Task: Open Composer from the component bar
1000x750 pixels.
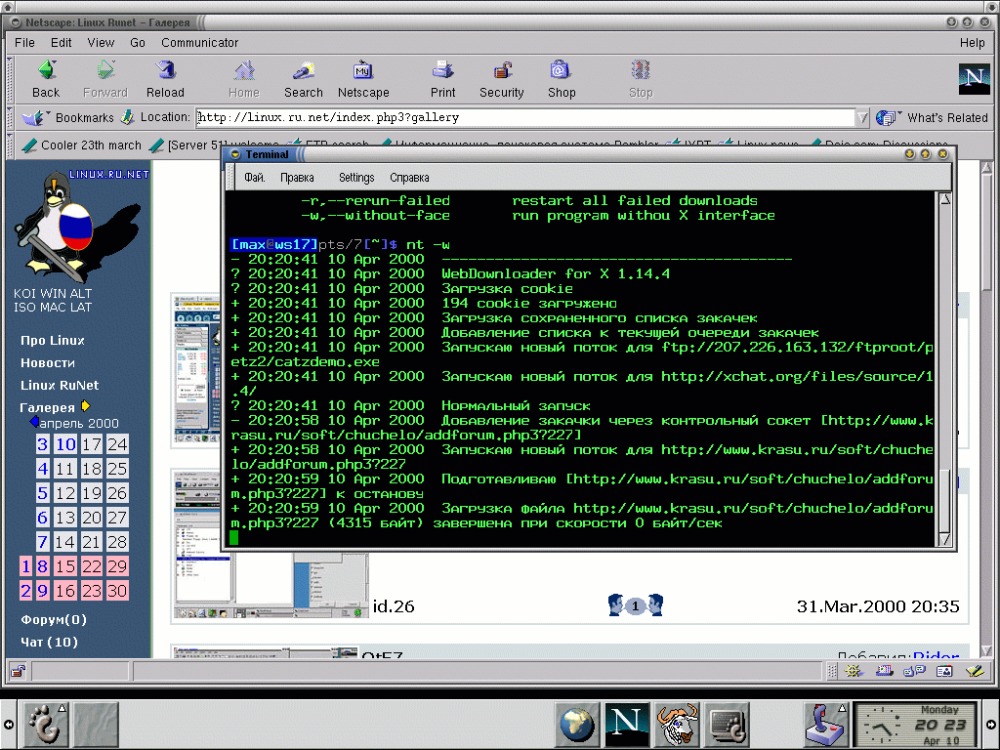Action: click(974, 671)
